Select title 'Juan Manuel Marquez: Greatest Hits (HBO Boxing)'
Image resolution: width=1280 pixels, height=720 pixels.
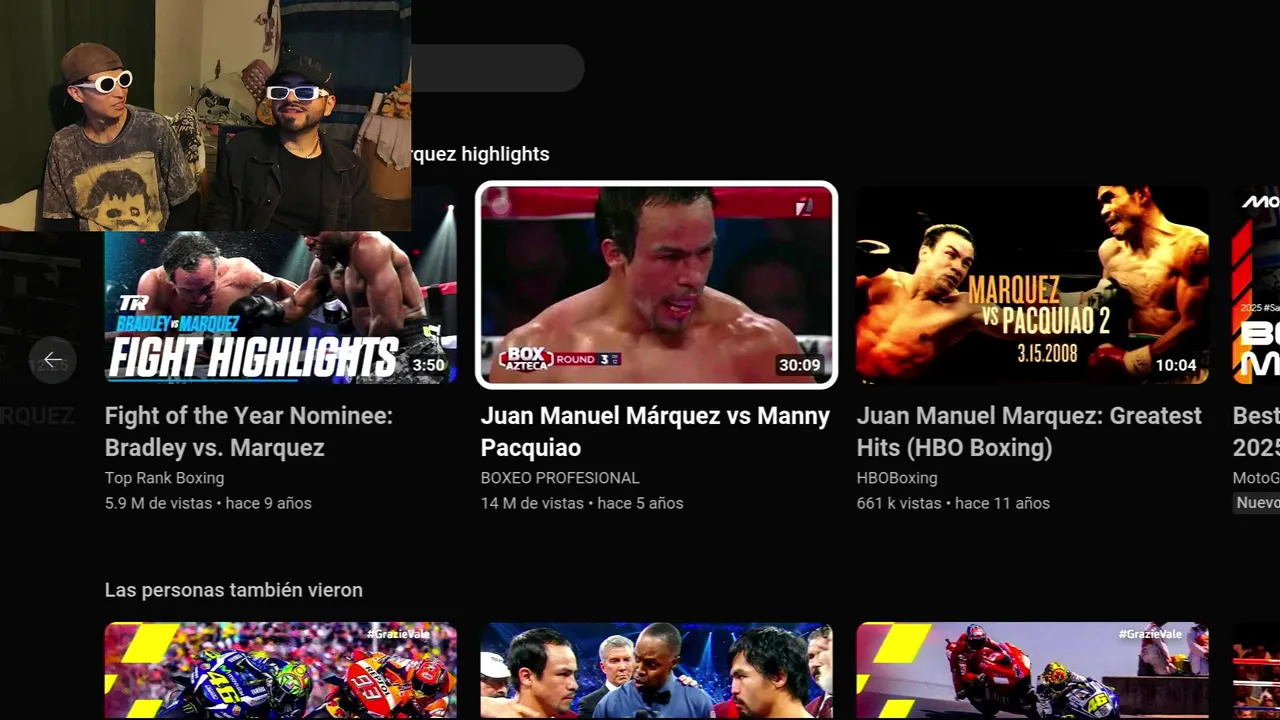point(1029,431)
